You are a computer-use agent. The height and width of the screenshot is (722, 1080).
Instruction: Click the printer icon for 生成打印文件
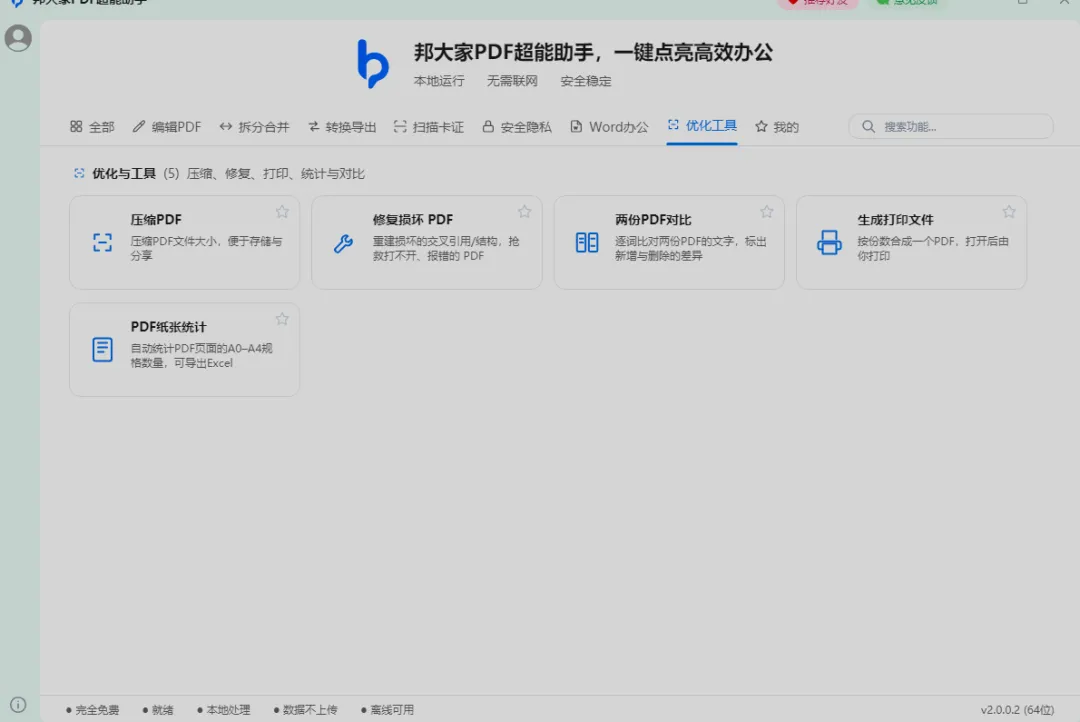point(829,243)
